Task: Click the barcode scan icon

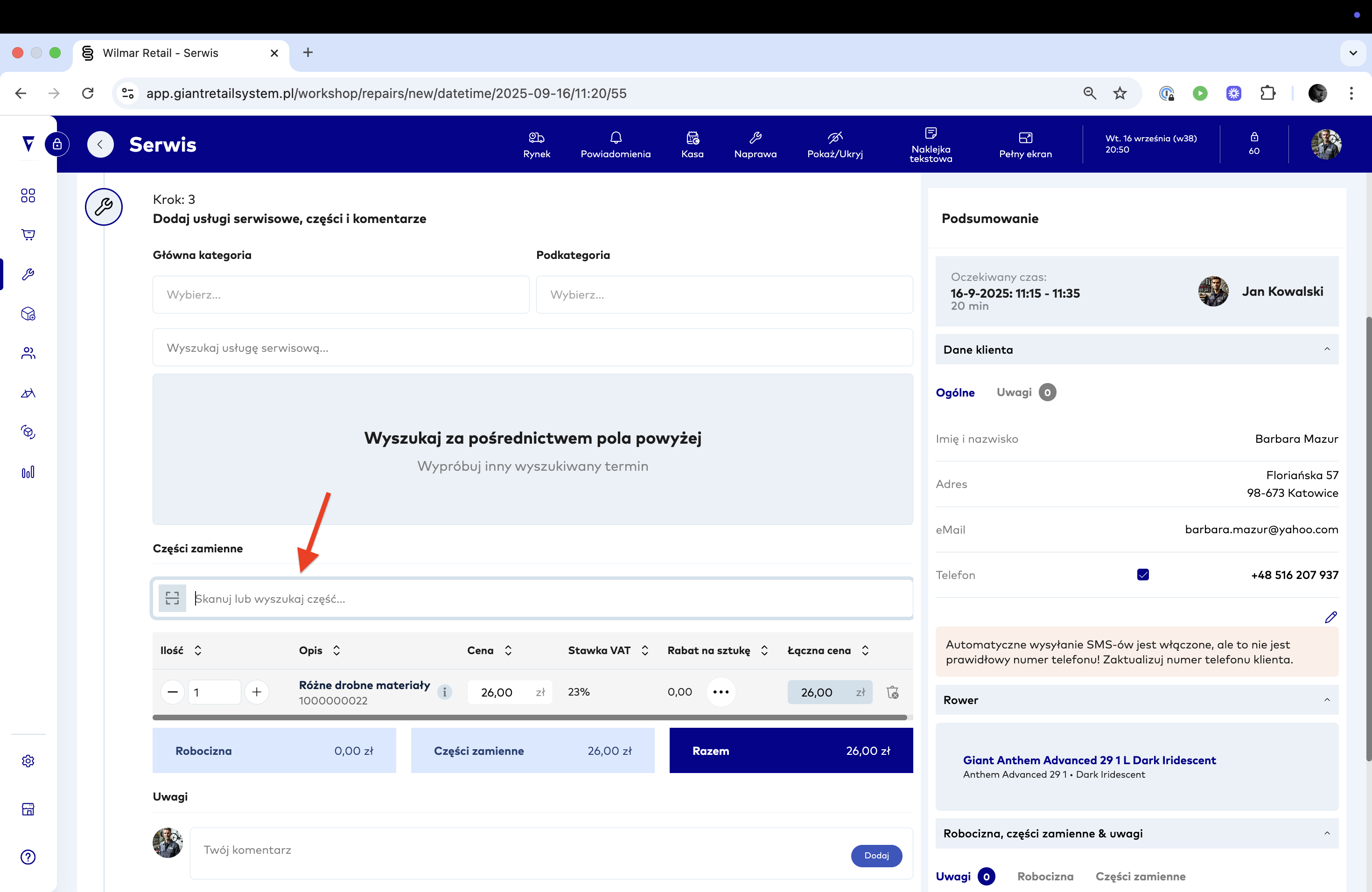Action: click(x=172, y=598)
